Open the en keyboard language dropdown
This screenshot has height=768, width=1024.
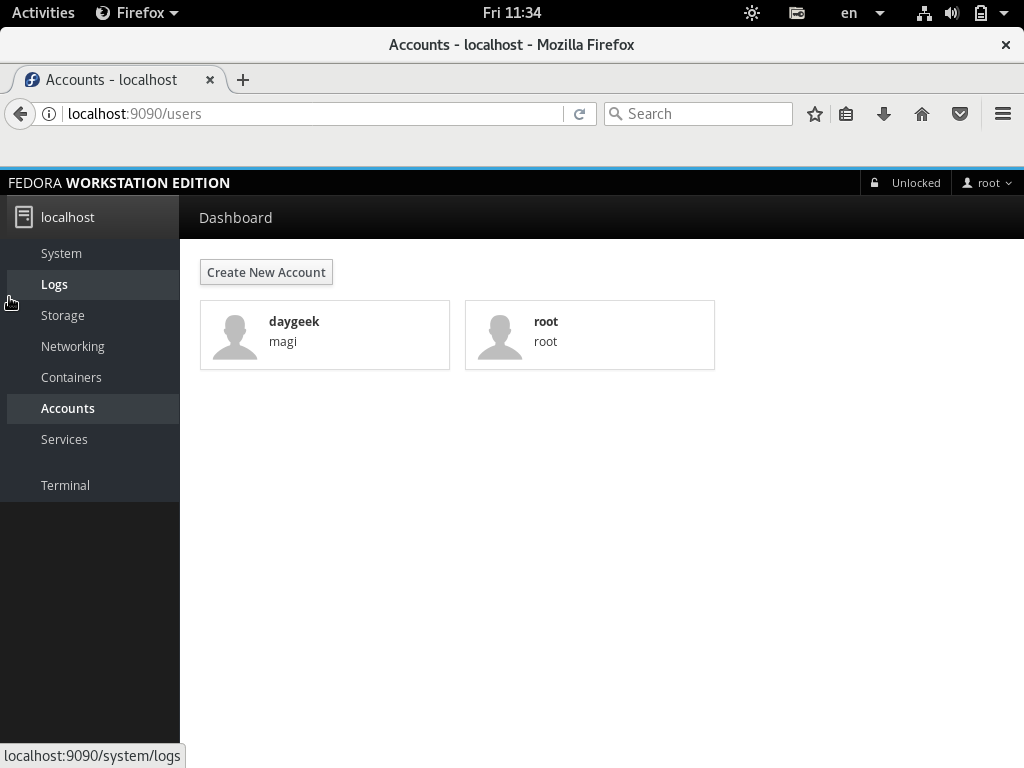pyautogui.click(x=862, y=13)
